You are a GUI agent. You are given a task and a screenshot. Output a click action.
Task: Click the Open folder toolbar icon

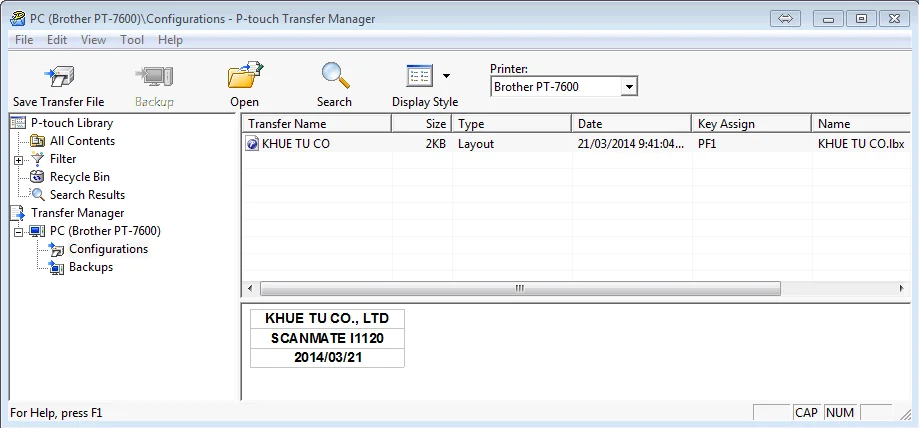[244, 77]
